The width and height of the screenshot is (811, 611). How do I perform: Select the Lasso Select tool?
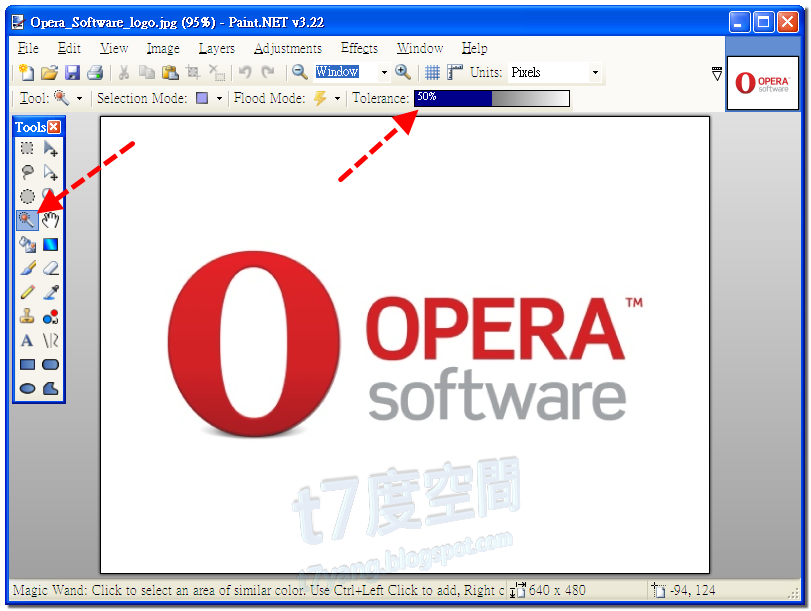point(27,172)
